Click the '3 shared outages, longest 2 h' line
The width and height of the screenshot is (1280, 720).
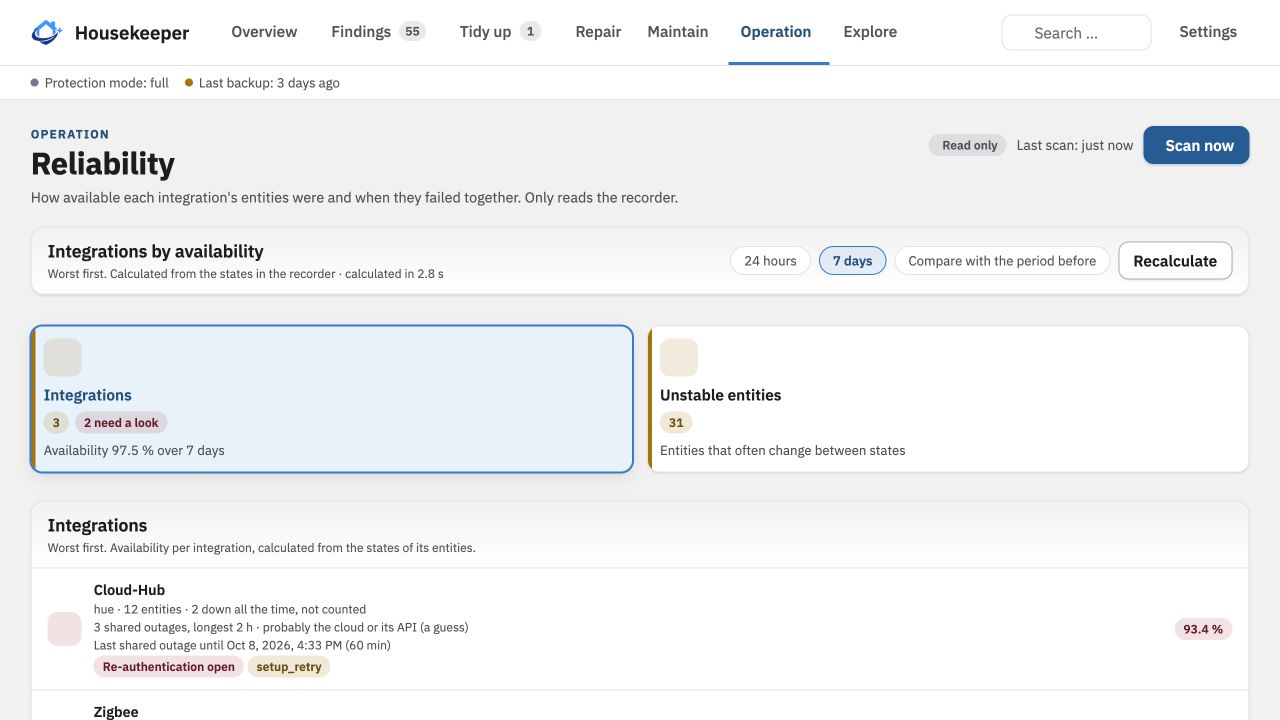(x=281, y=627)
